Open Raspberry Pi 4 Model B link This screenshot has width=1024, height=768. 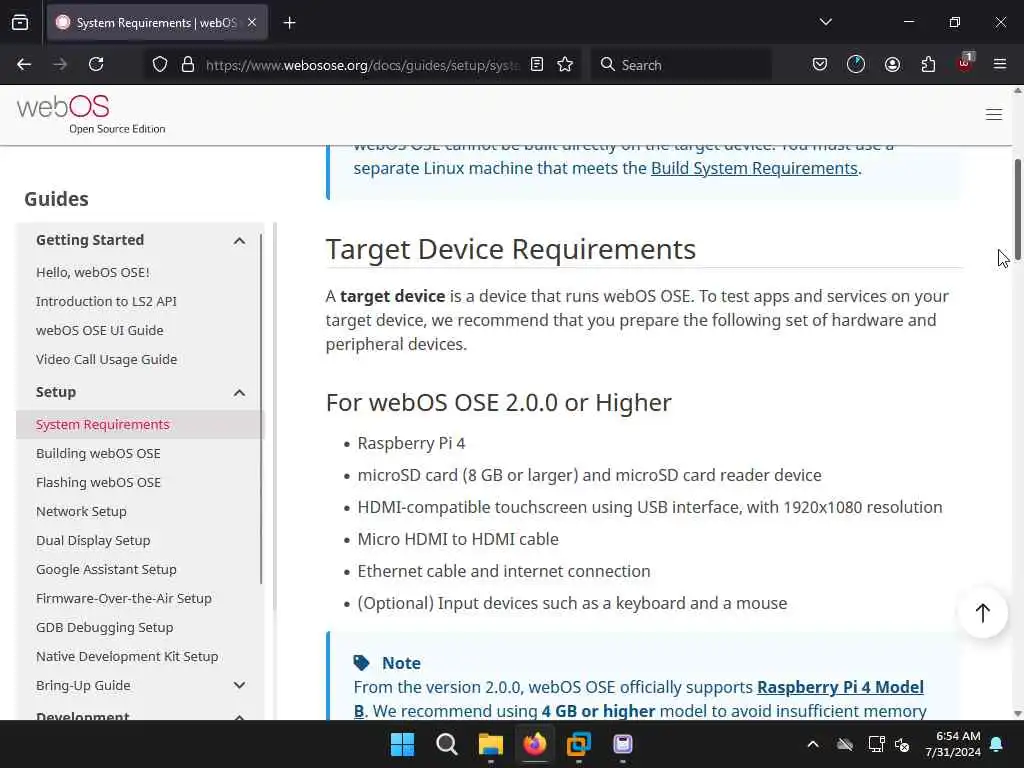pyautogui.click(x=840, y=688)
